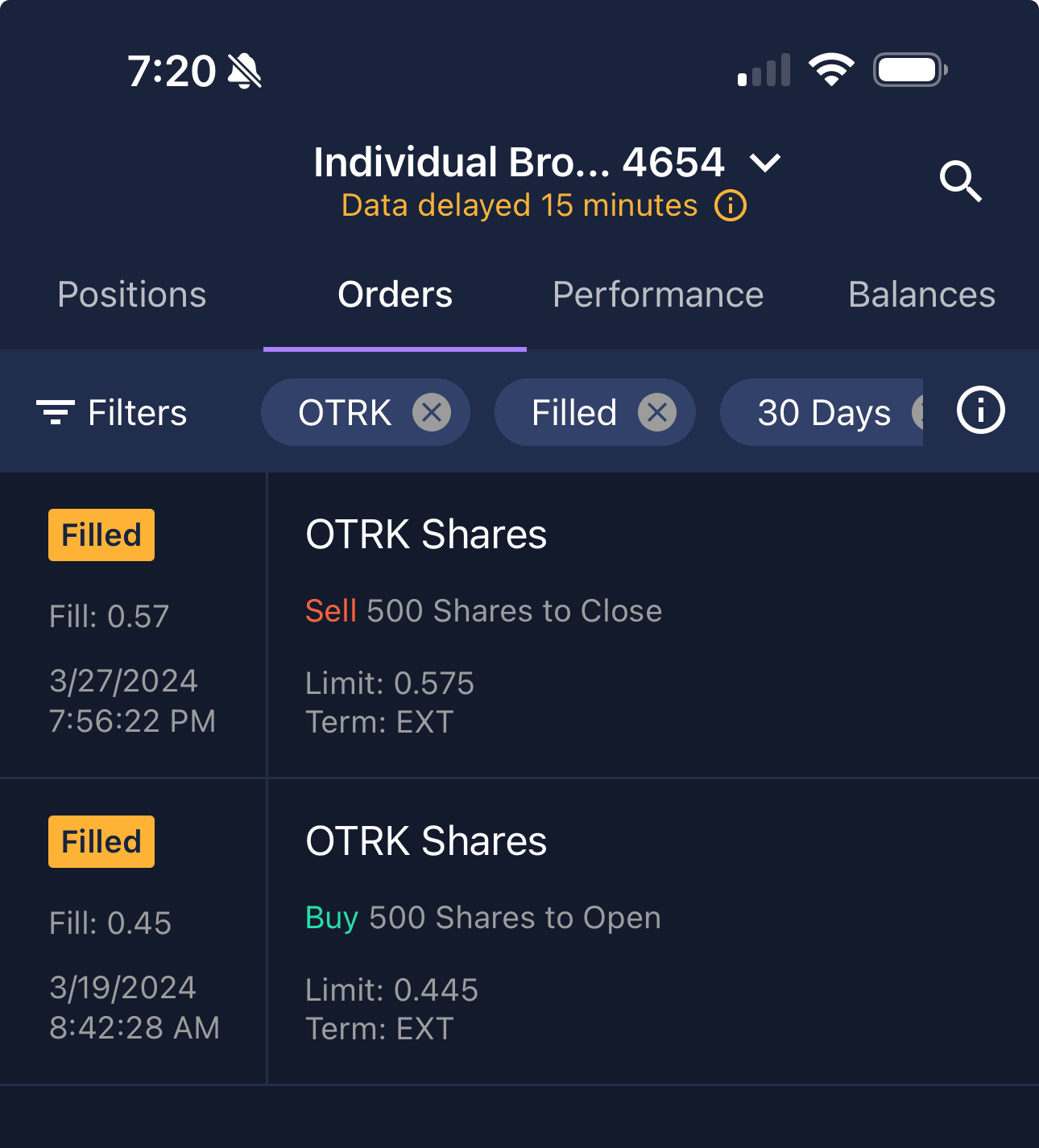1039x1148 pixels.
Task: Open the Individual Brokerage 4654 account menu
Action: coord(519,163)
